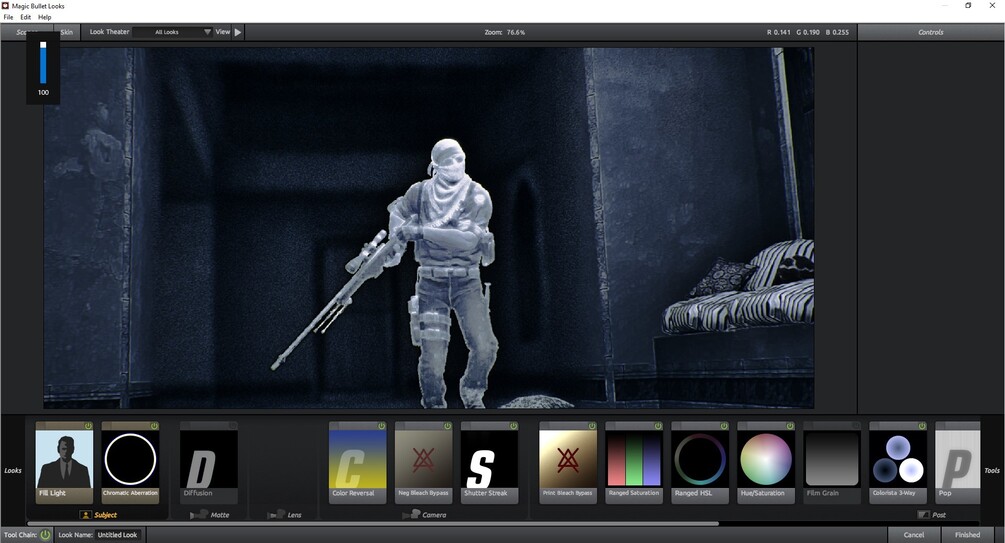Click the tool chain horizontal scrollbar

click(372, 524)
